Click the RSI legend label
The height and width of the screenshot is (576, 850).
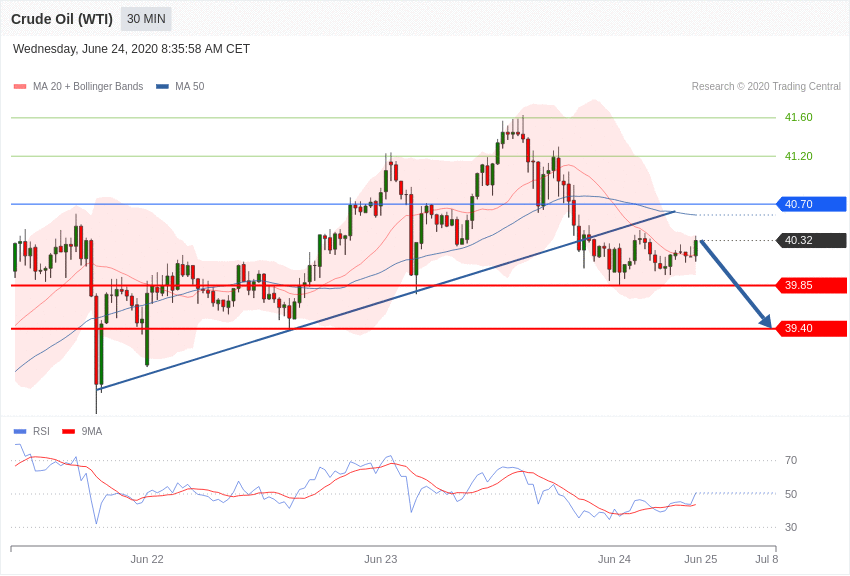(41, 431)
